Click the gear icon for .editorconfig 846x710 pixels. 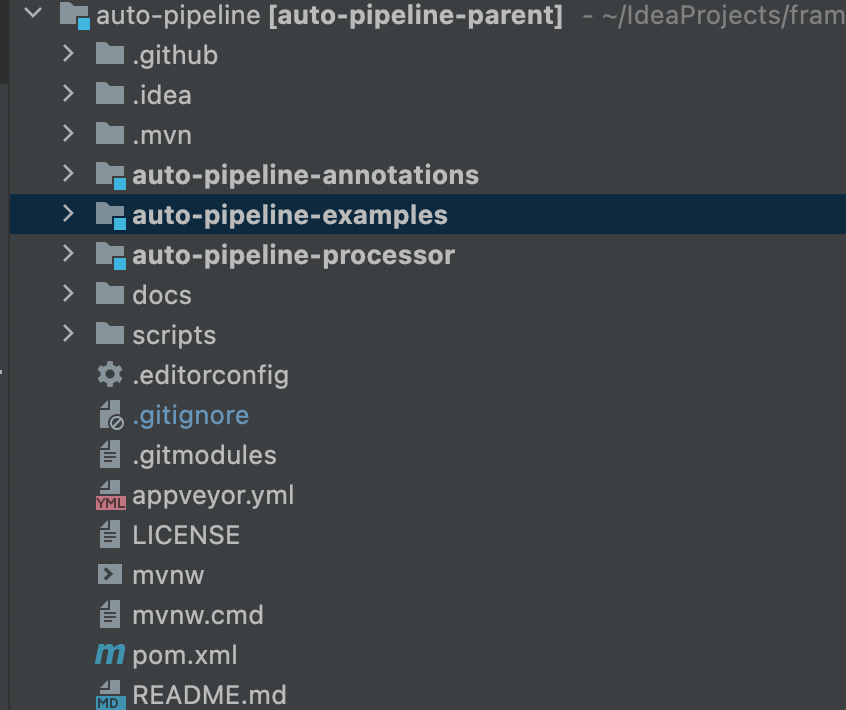tap(110, 375)
